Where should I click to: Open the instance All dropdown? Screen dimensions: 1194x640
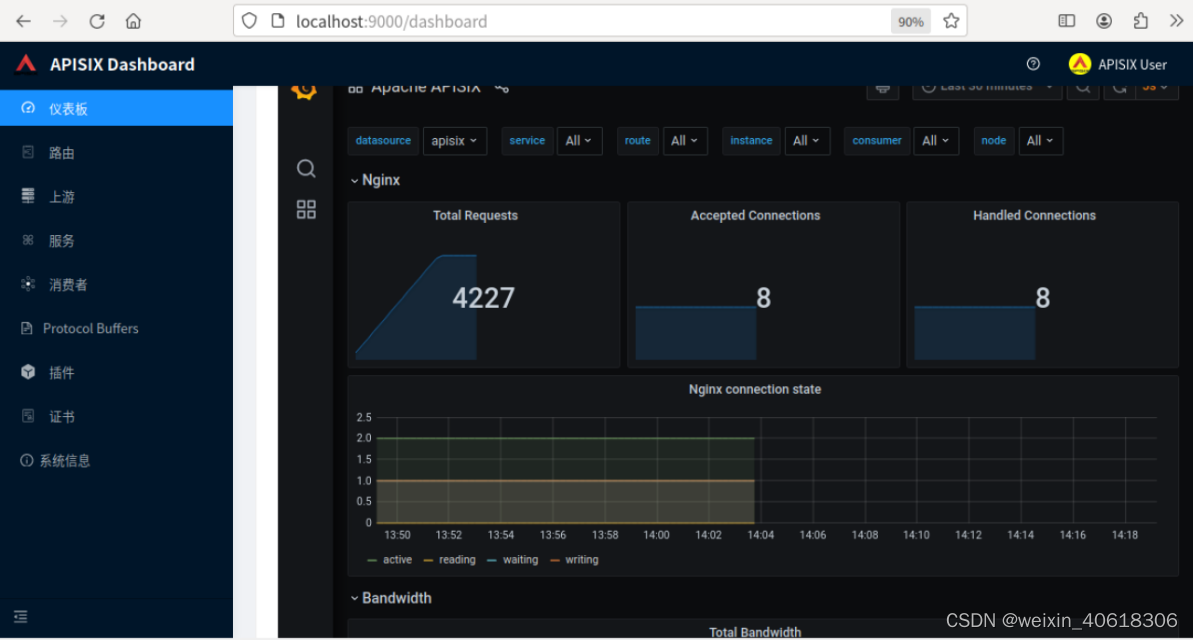tap(807, 141)
